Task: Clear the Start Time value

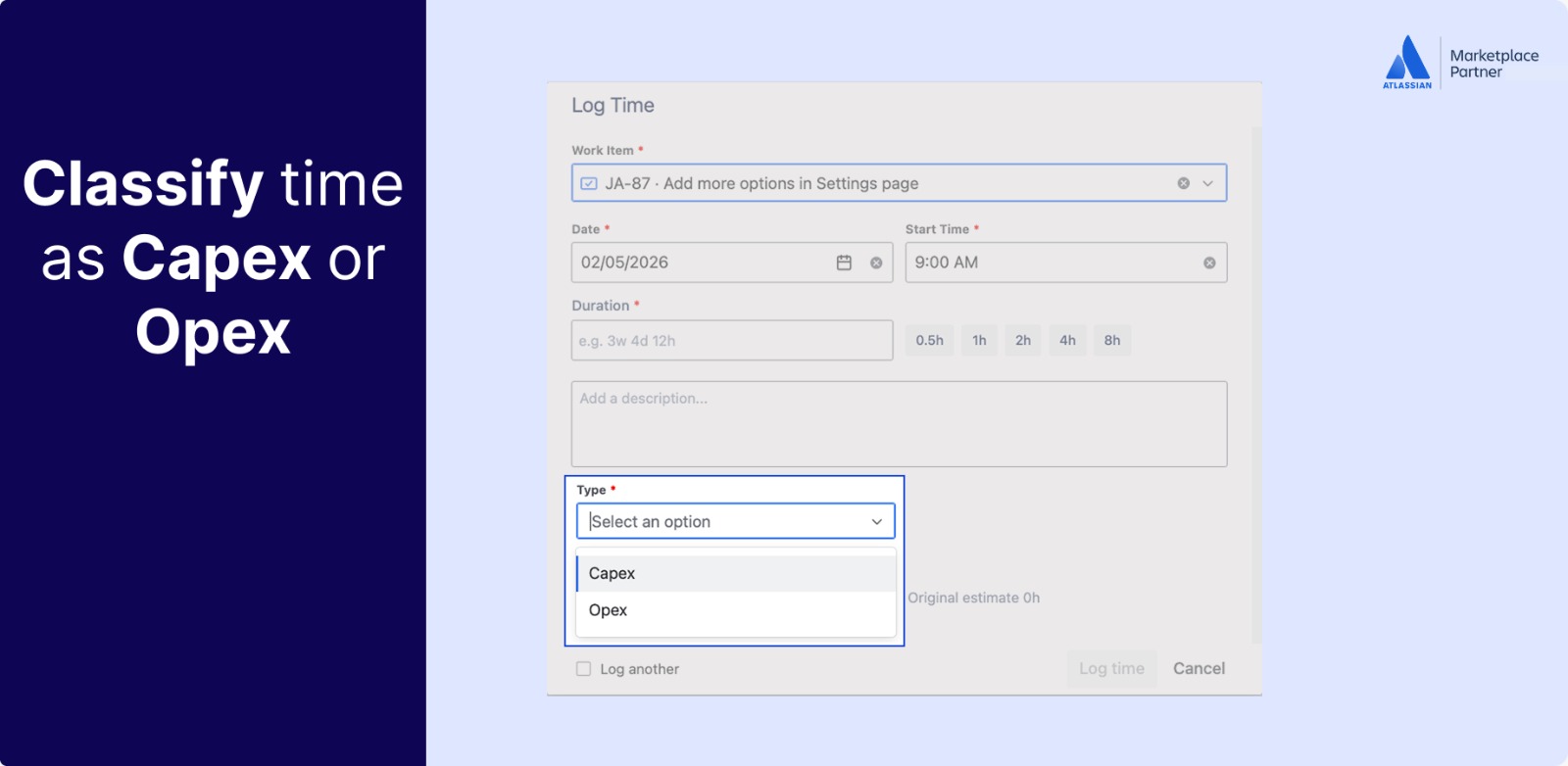Action: pos(1209,263)
